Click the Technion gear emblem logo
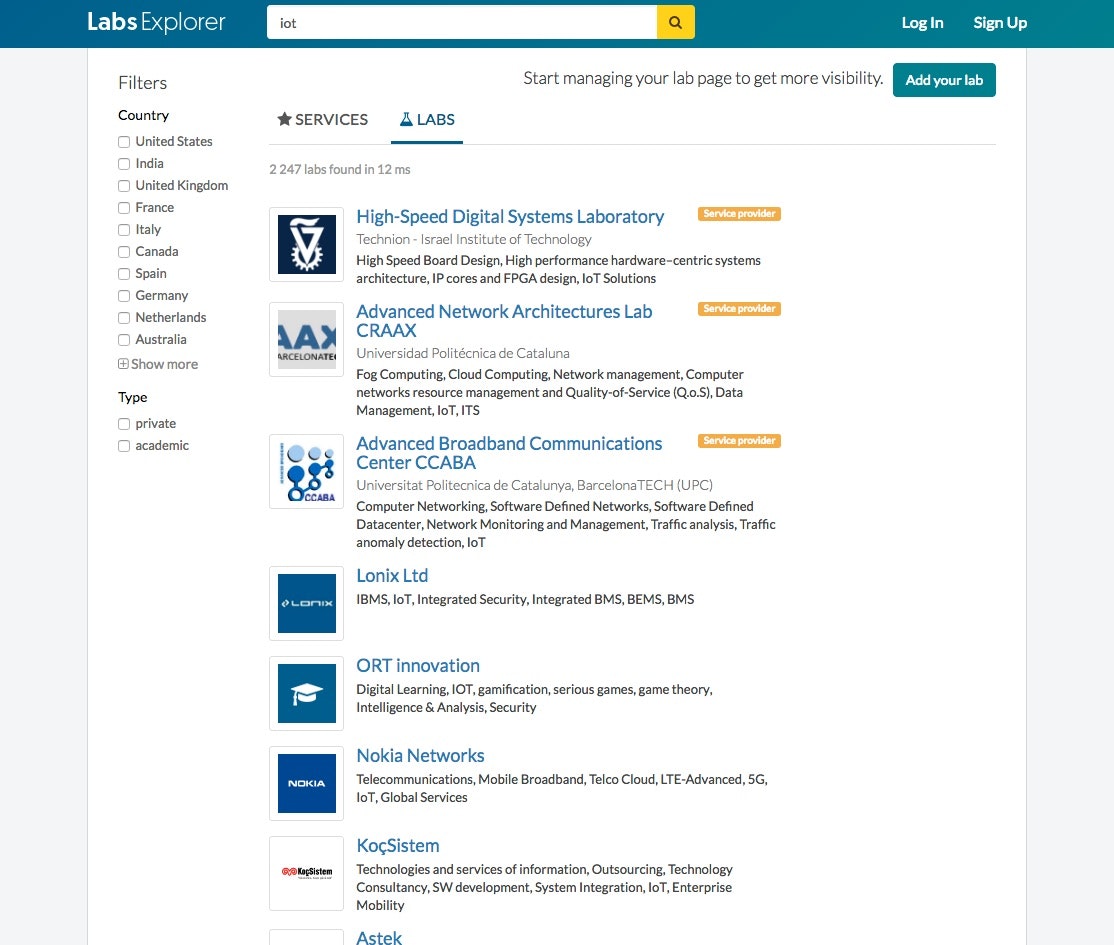The image size is (1114, 945). [x=306, y=243]
